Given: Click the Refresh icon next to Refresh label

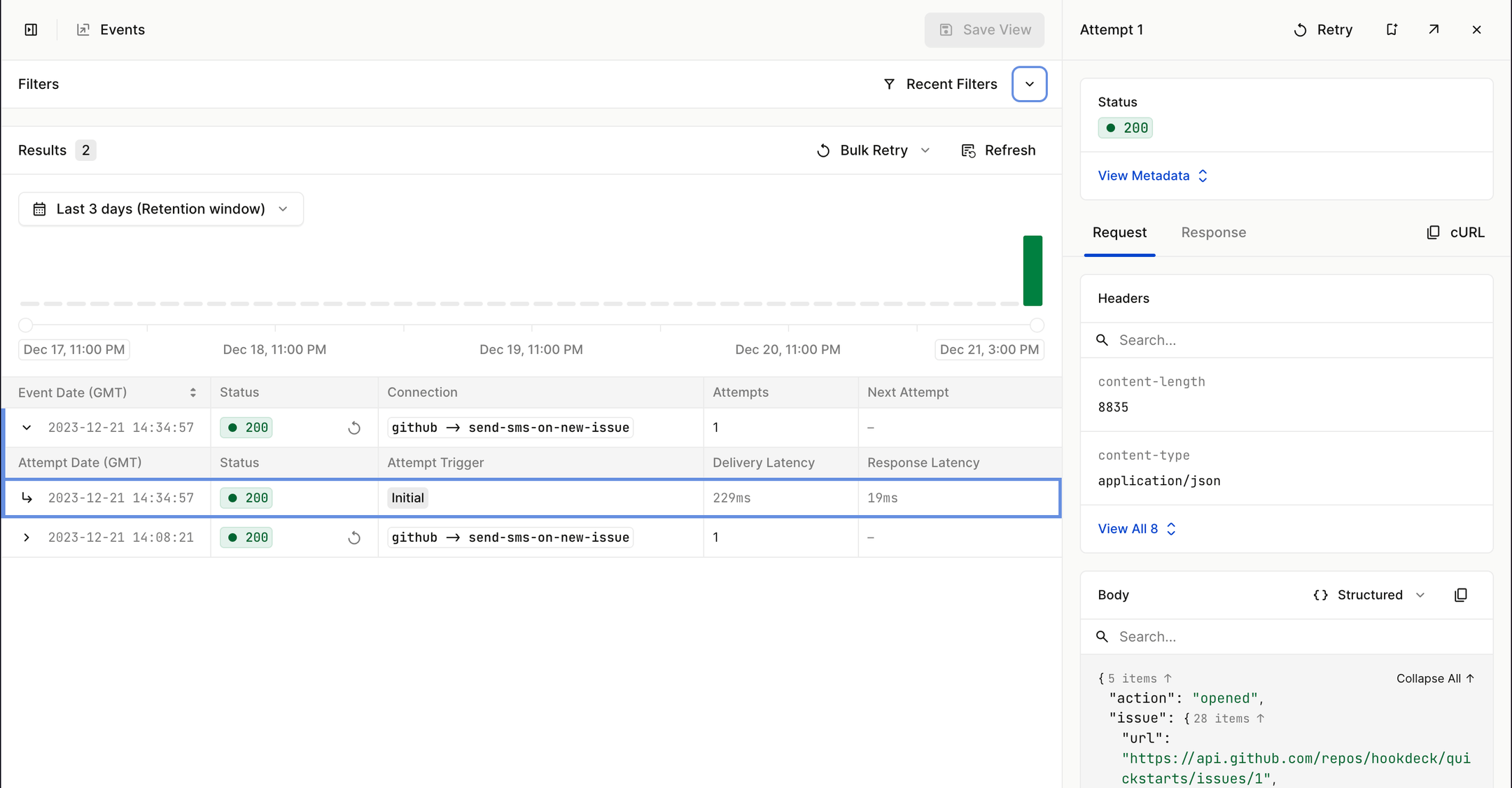Looking at the screenshot, I should (969, 150).
